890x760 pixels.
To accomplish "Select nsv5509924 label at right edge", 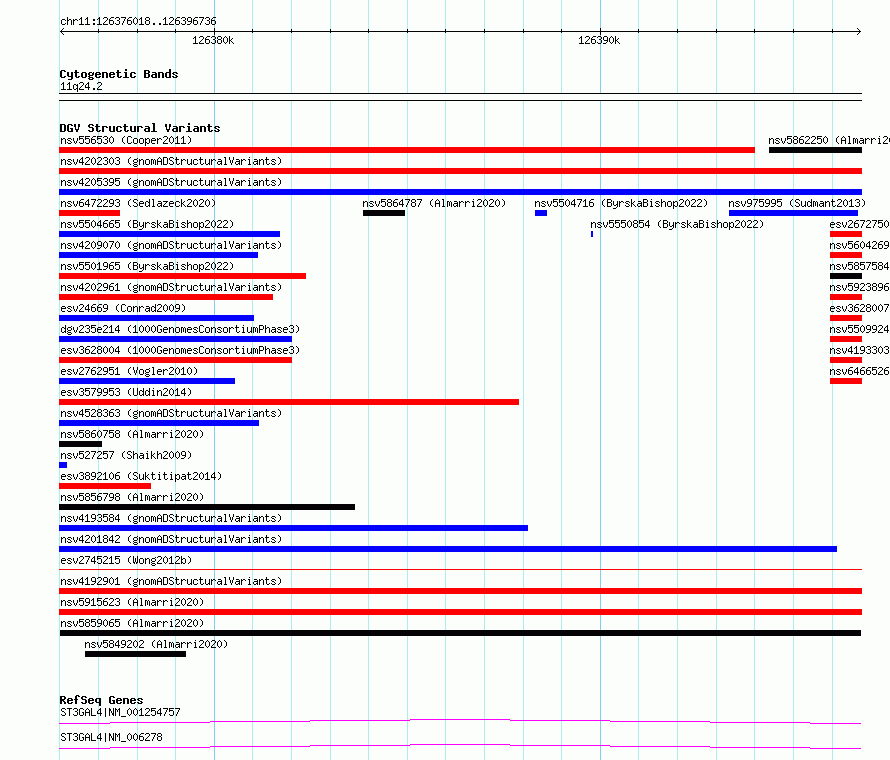I will 859,329.
